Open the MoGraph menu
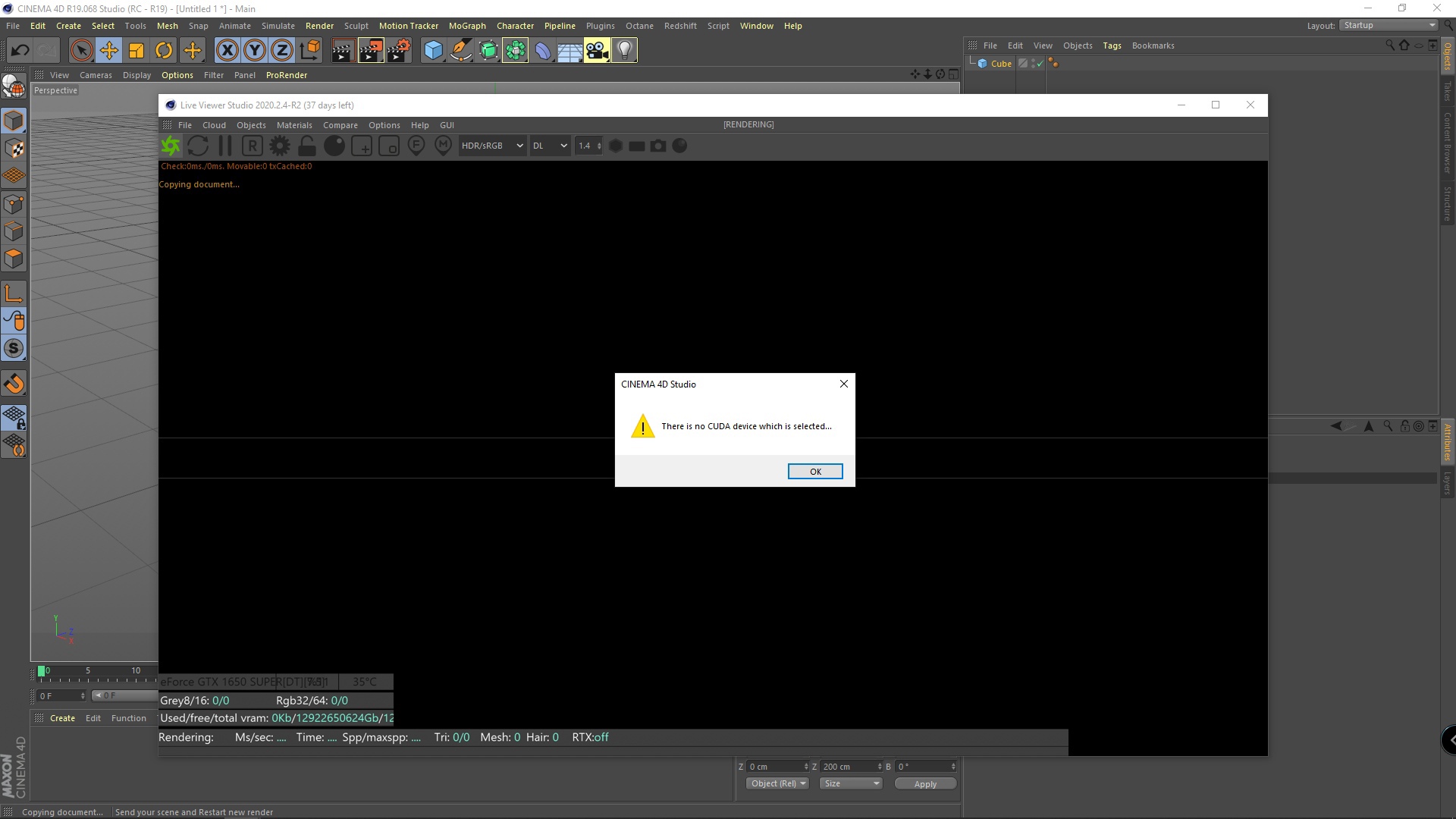The width and height of the screenshot is (1456, 819). click(467, 26)
